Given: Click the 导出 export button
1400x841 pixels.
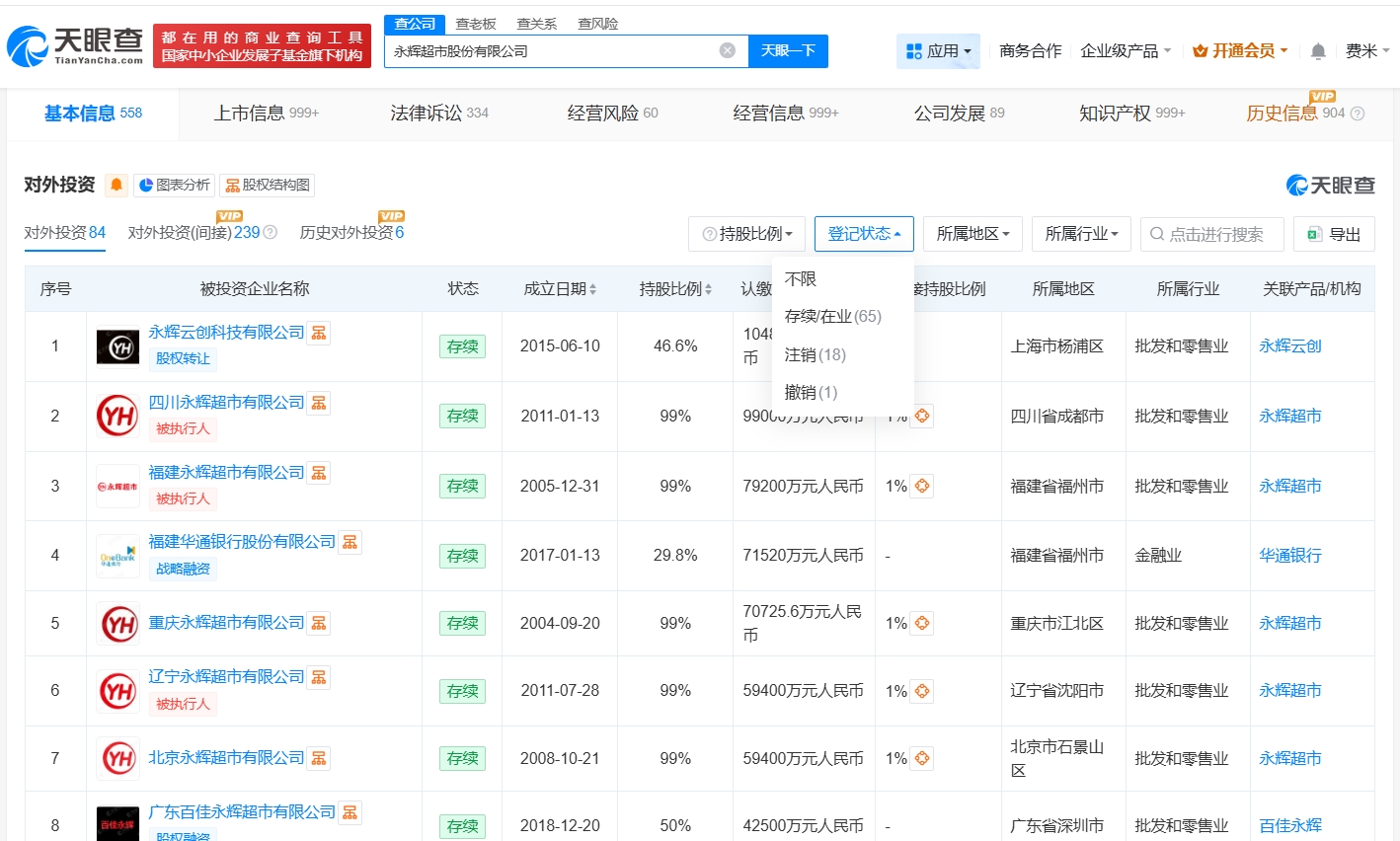Looking at the screenshot, I should [1334, 234].
